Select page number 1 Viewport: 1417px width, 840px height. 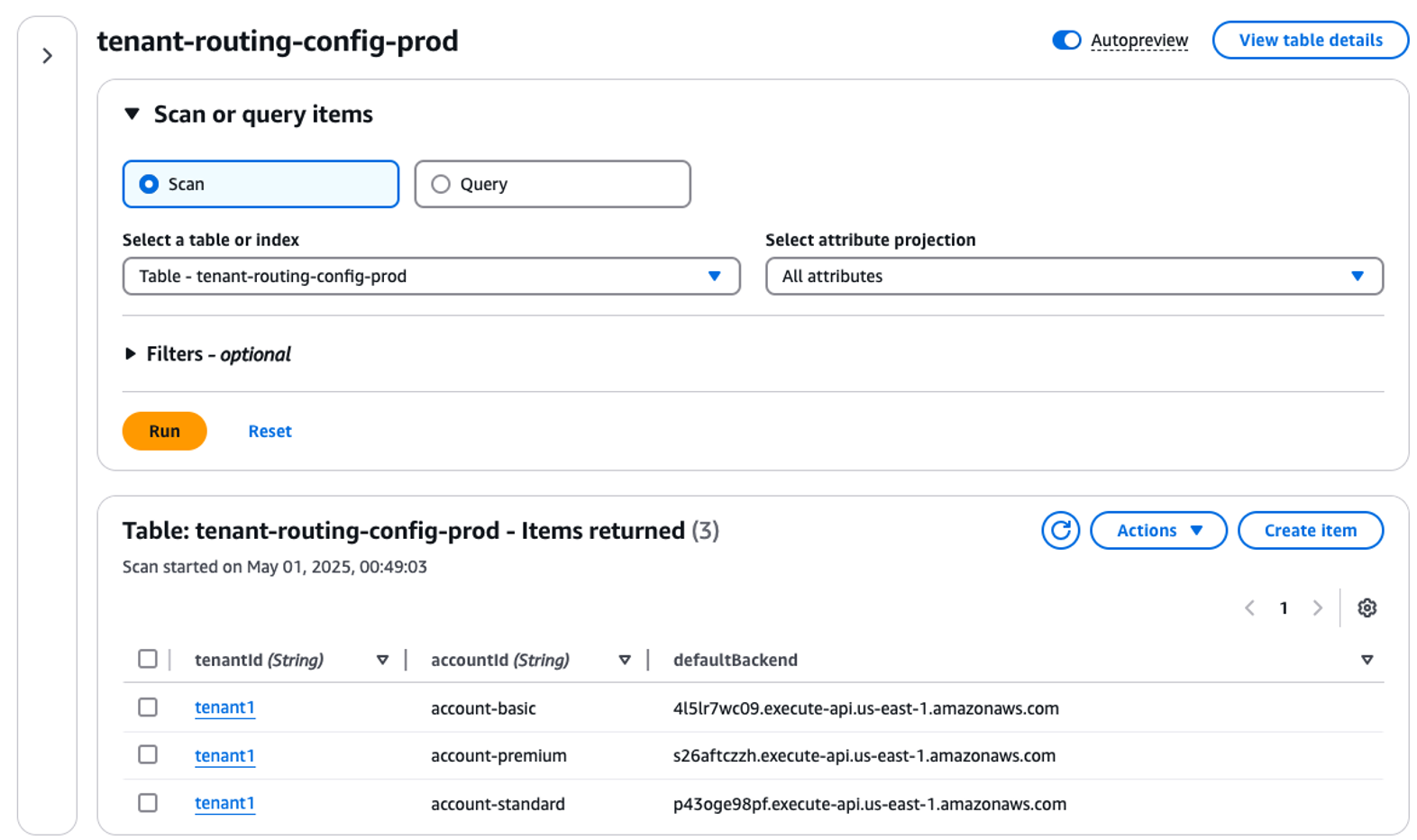pyautogui.click(x=1284, y=608)
